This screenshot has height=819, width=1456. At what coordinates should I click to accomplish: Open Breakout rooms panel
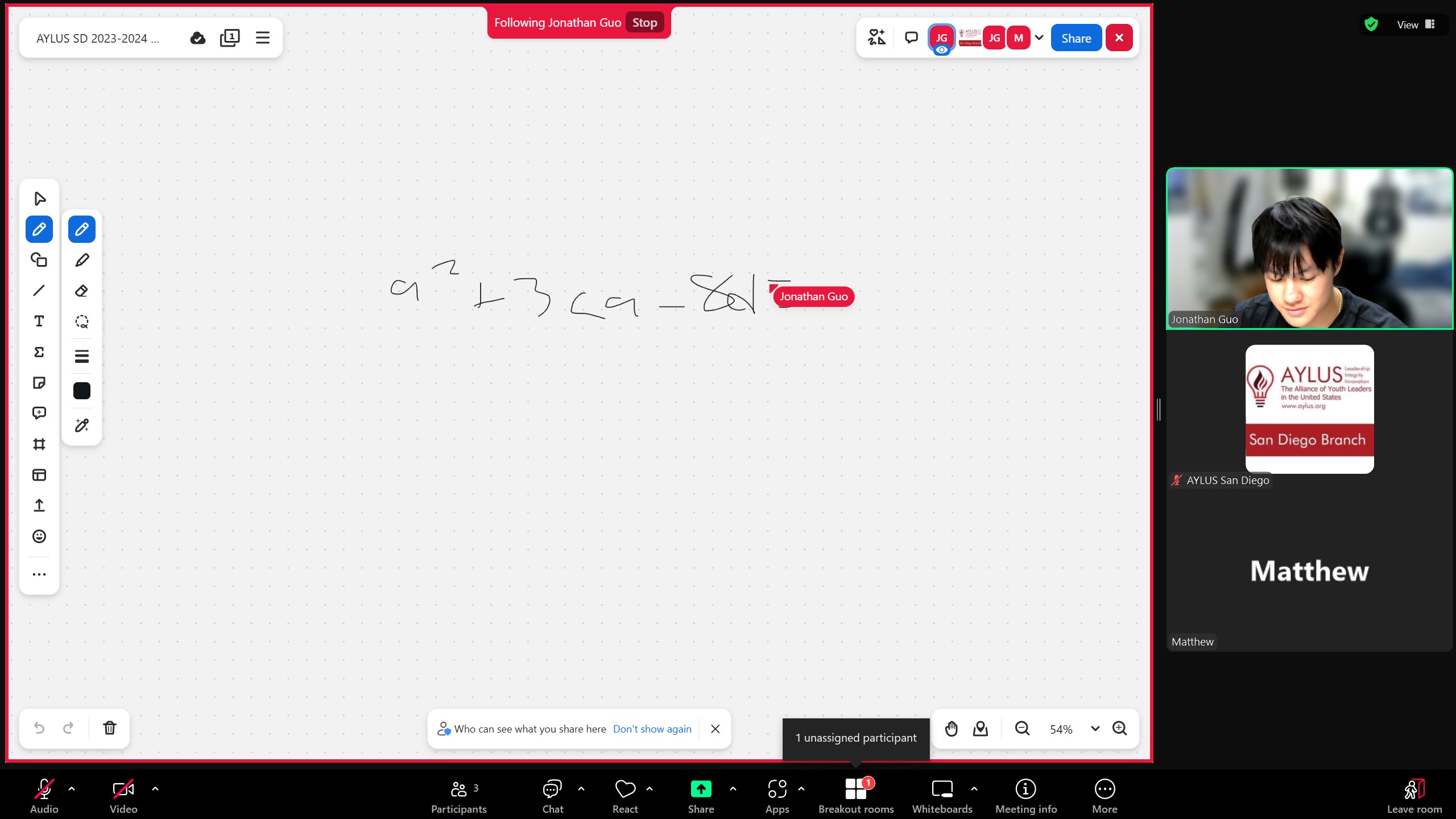coord(855,794)
